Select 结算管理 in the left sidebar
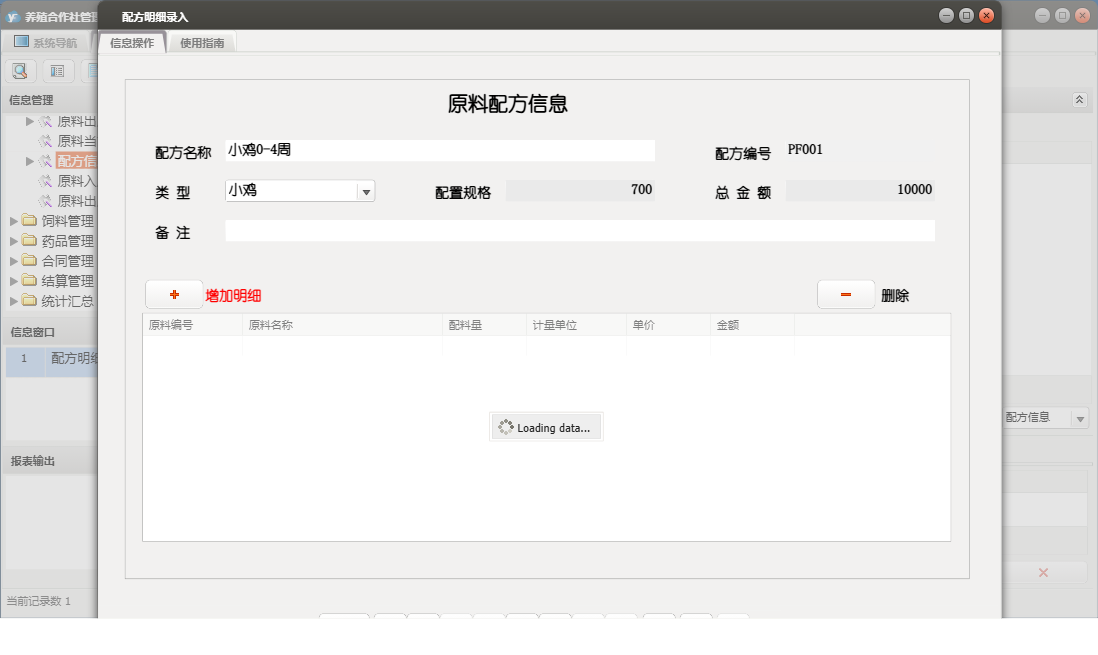Screen dimensions: 1098x655 [66, 281]
